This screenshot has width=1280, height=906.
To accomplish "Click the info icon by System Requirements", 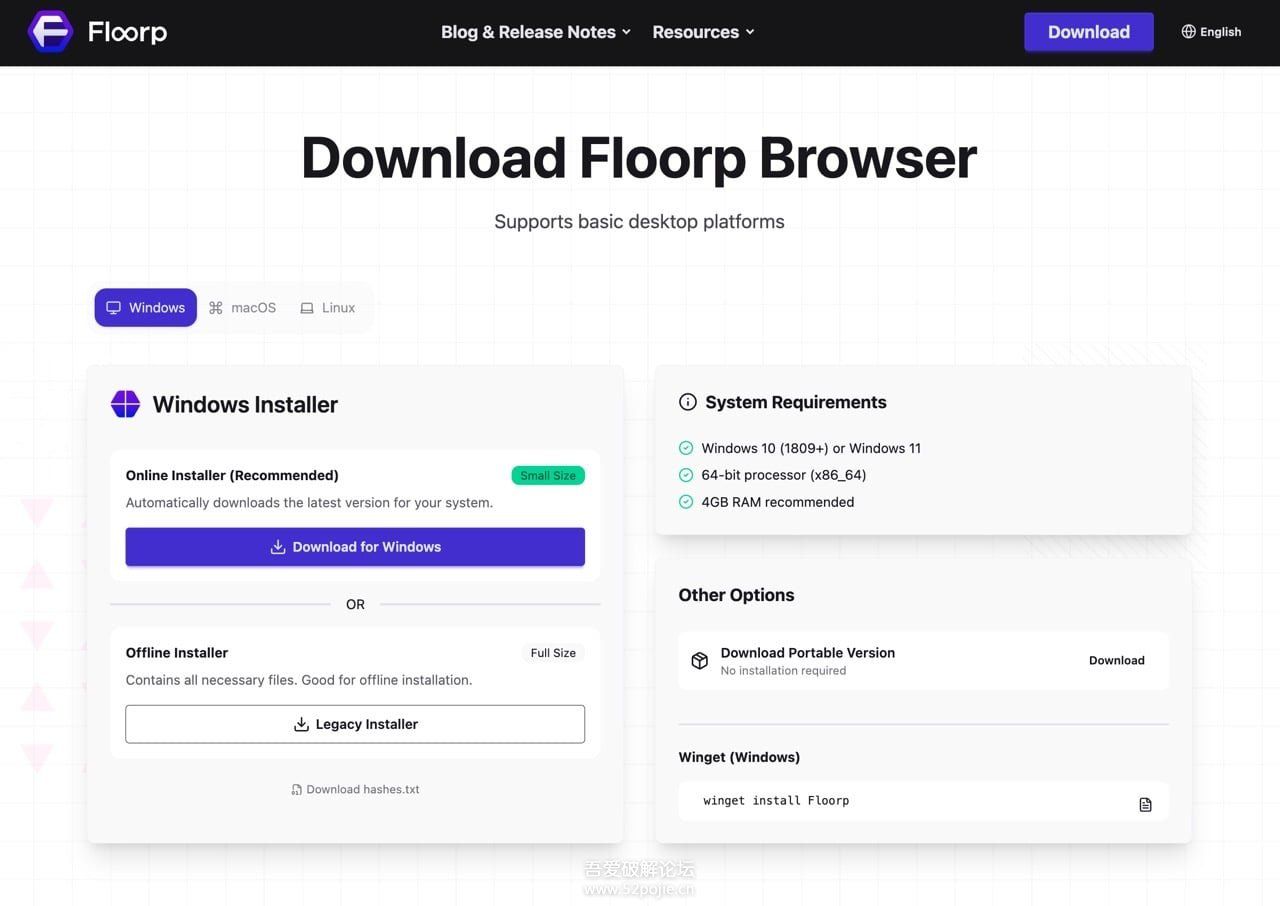I will click(x=688, y=402).
